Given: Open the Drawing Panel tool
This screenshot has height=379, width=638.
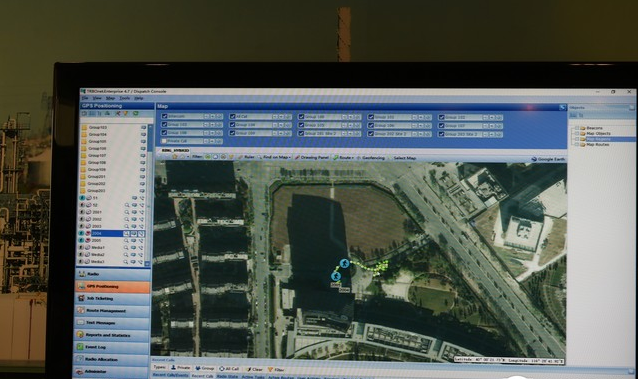Looking at the screenshot, I should (311, 158).
